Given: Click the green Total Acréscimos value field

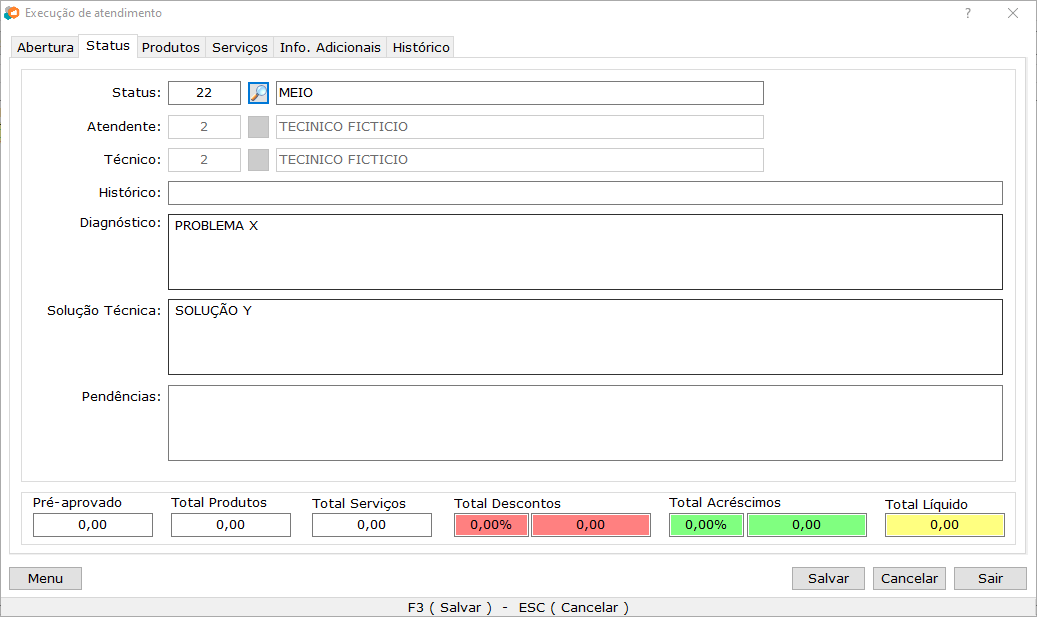Looking at the screenshot, I should [806, 525].
